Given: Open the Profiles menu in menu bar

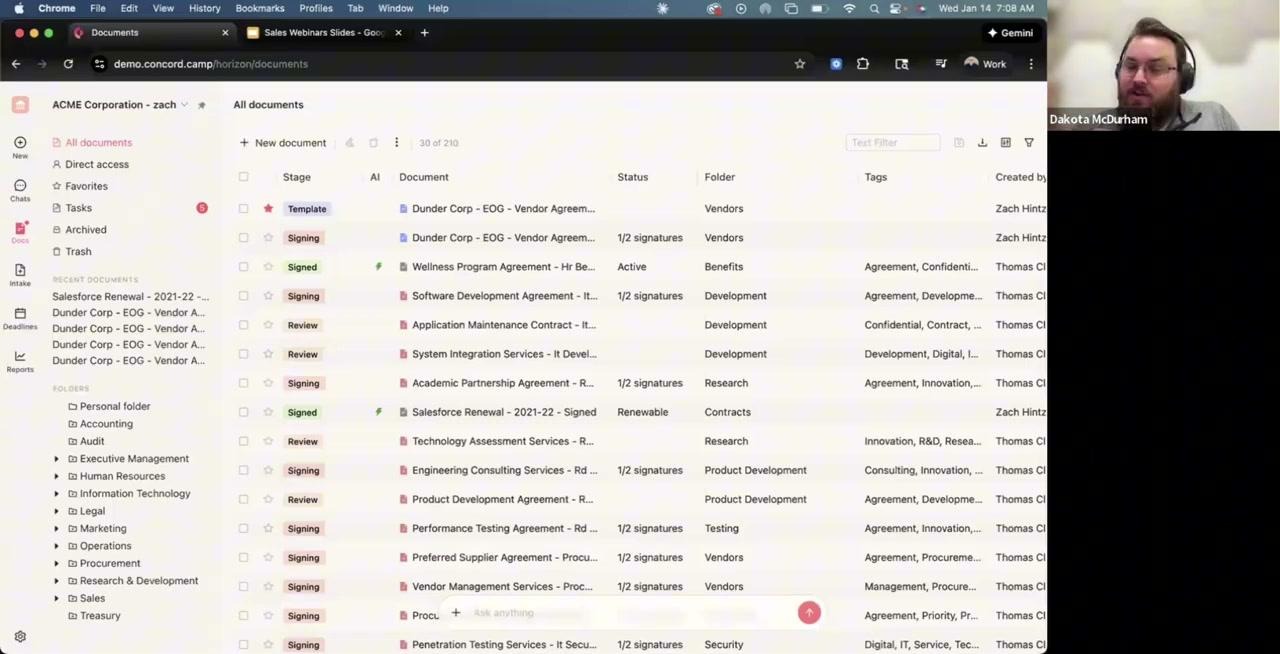Looking at the screenshot, I should coord(316,8).
